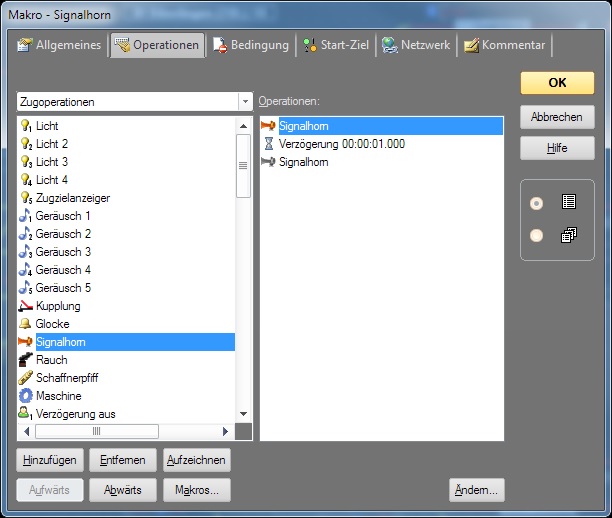Viewport: 612px width, 518px height.
Task: Click the Licht 2 bulb icon
Action: pos(26,144)
